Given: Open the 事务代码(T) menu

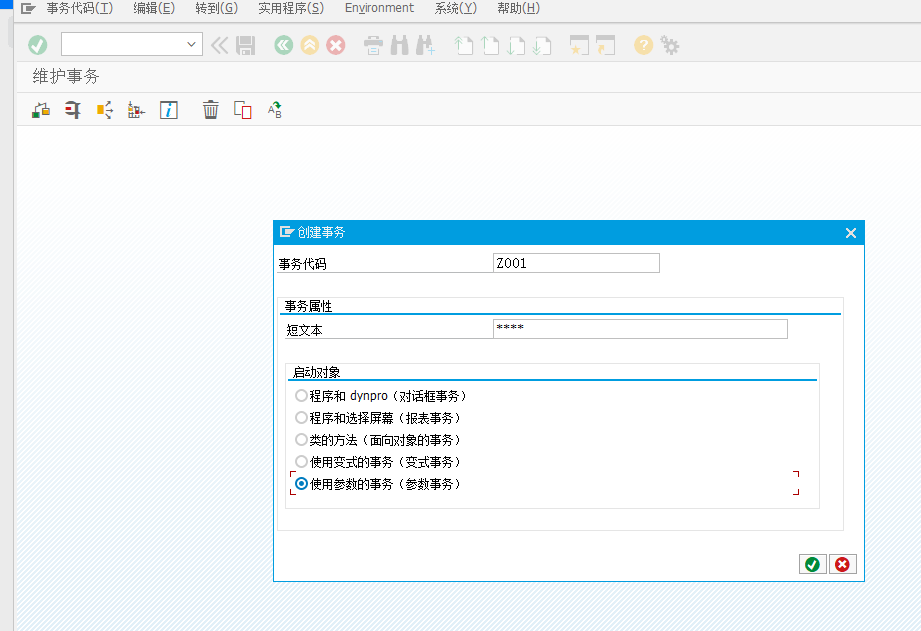Looking at the screenshot, I should (x=80, y=8).
